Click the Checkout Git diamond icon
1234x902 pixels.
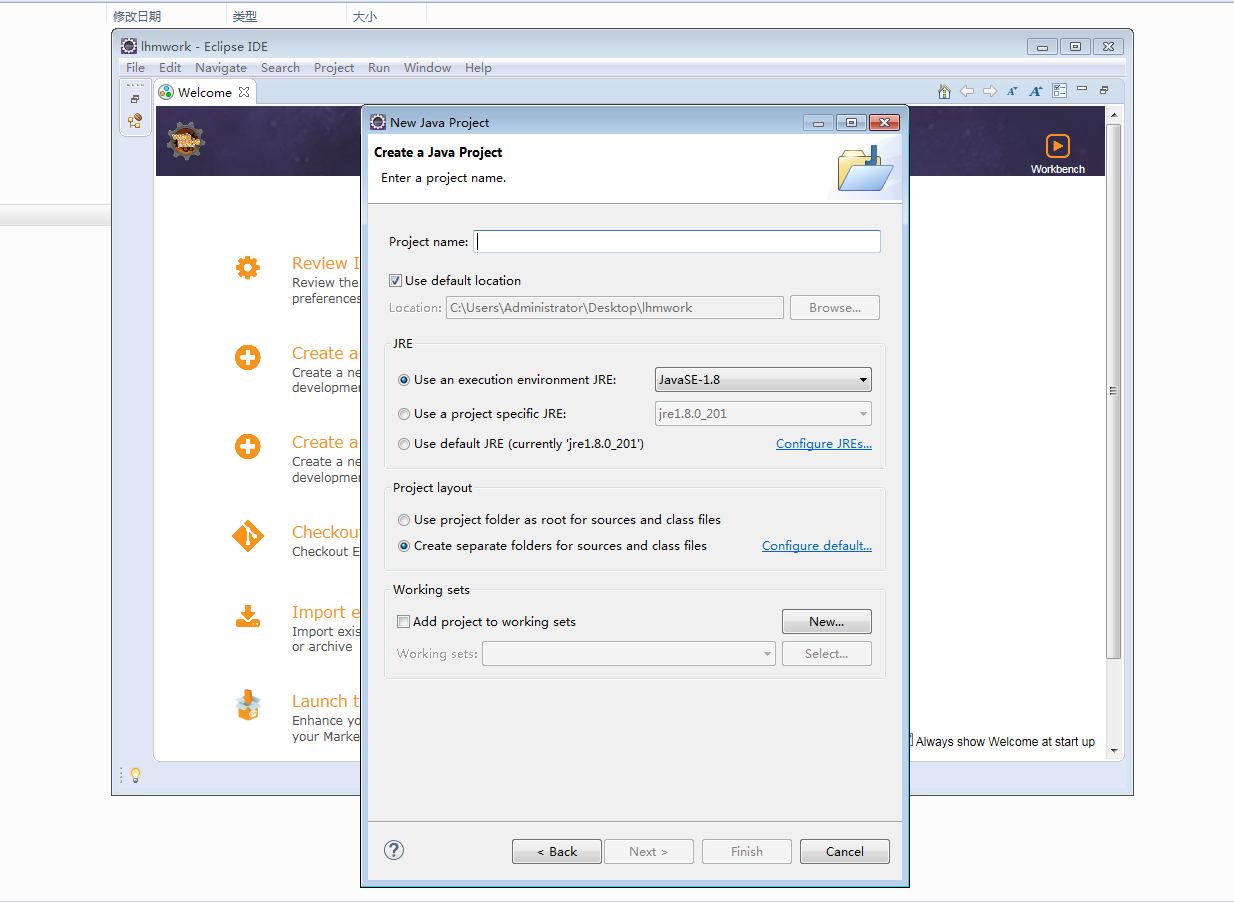click(x=247, y=536)
